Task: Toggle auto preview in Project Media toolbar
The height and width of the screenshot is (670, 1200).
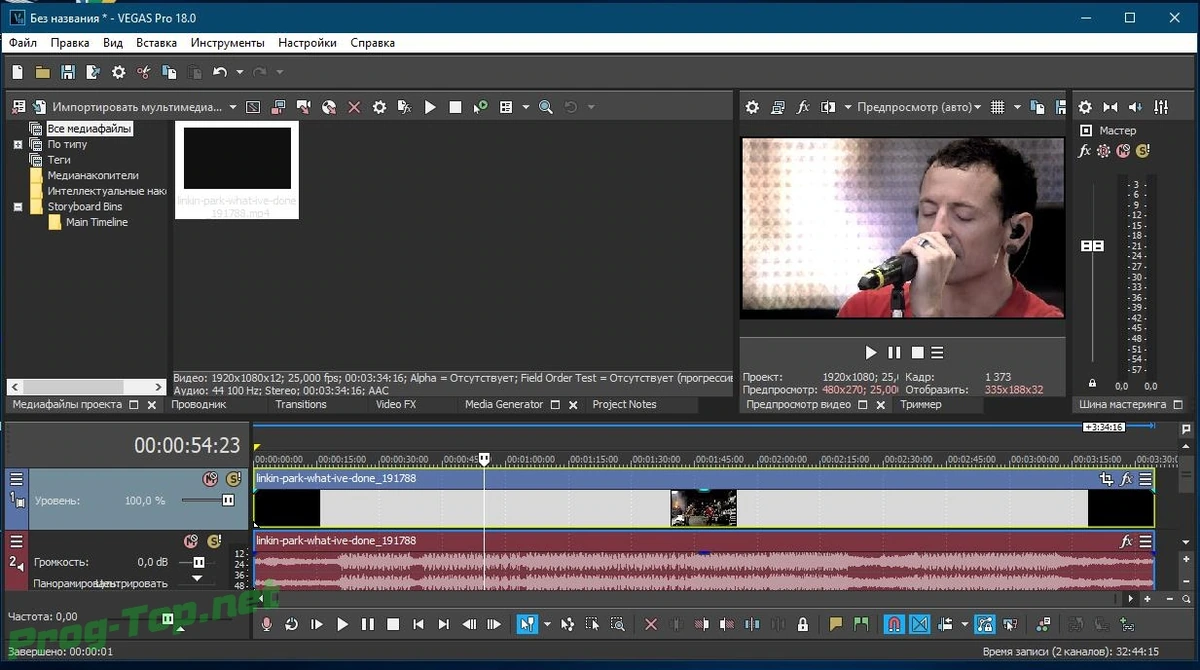Action: point(480,107)
